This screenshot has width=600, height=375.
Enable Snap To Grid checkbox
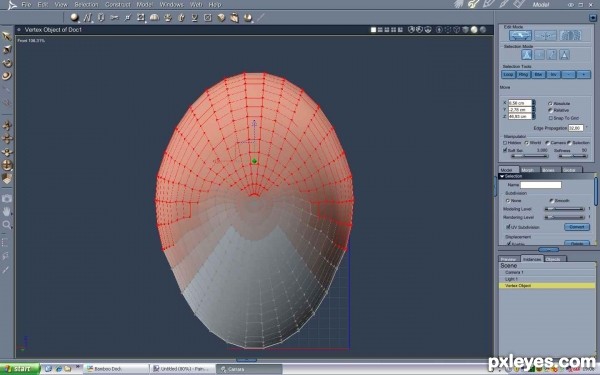[550, 118]
